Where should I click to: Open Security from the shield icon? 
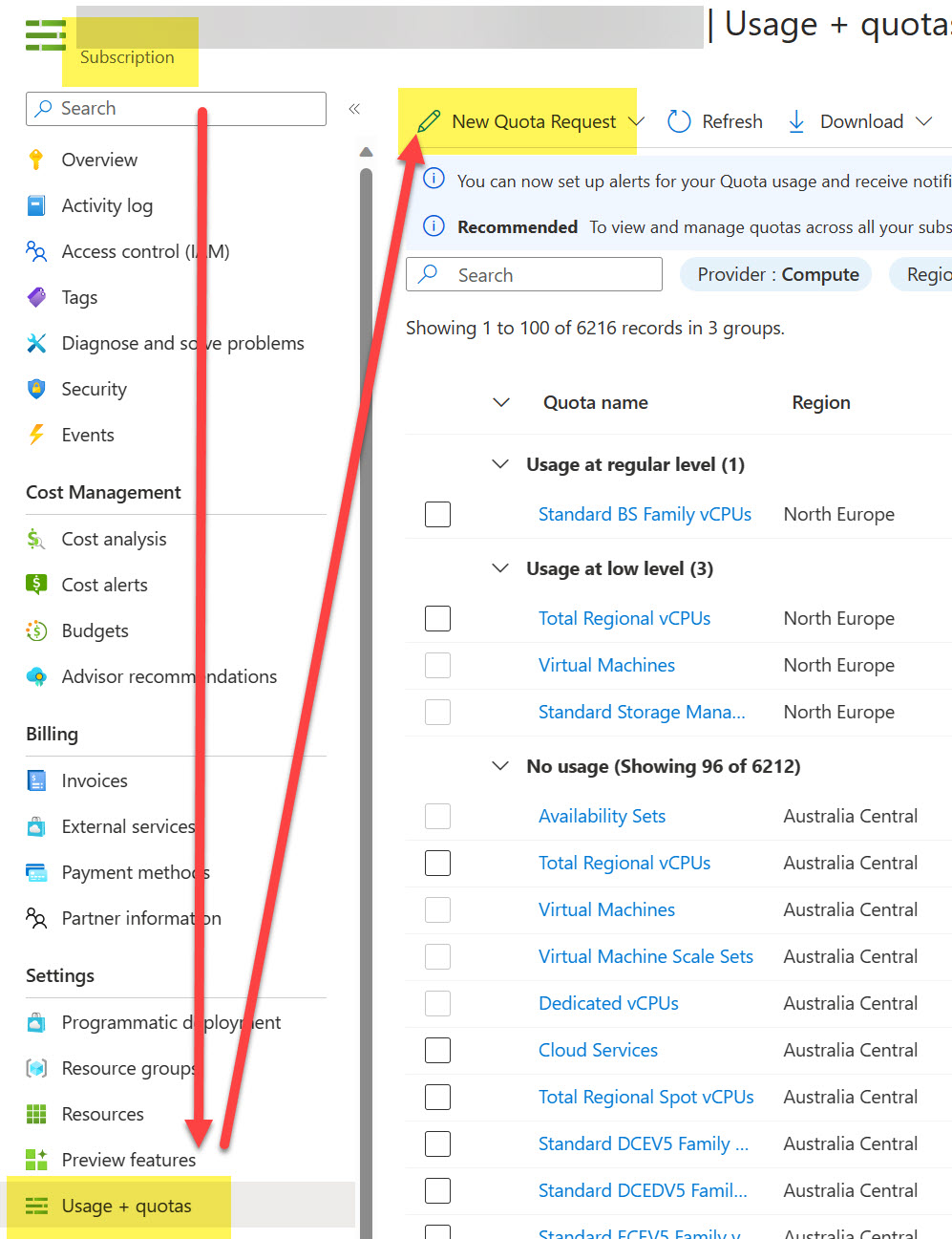tap(35, 389)
